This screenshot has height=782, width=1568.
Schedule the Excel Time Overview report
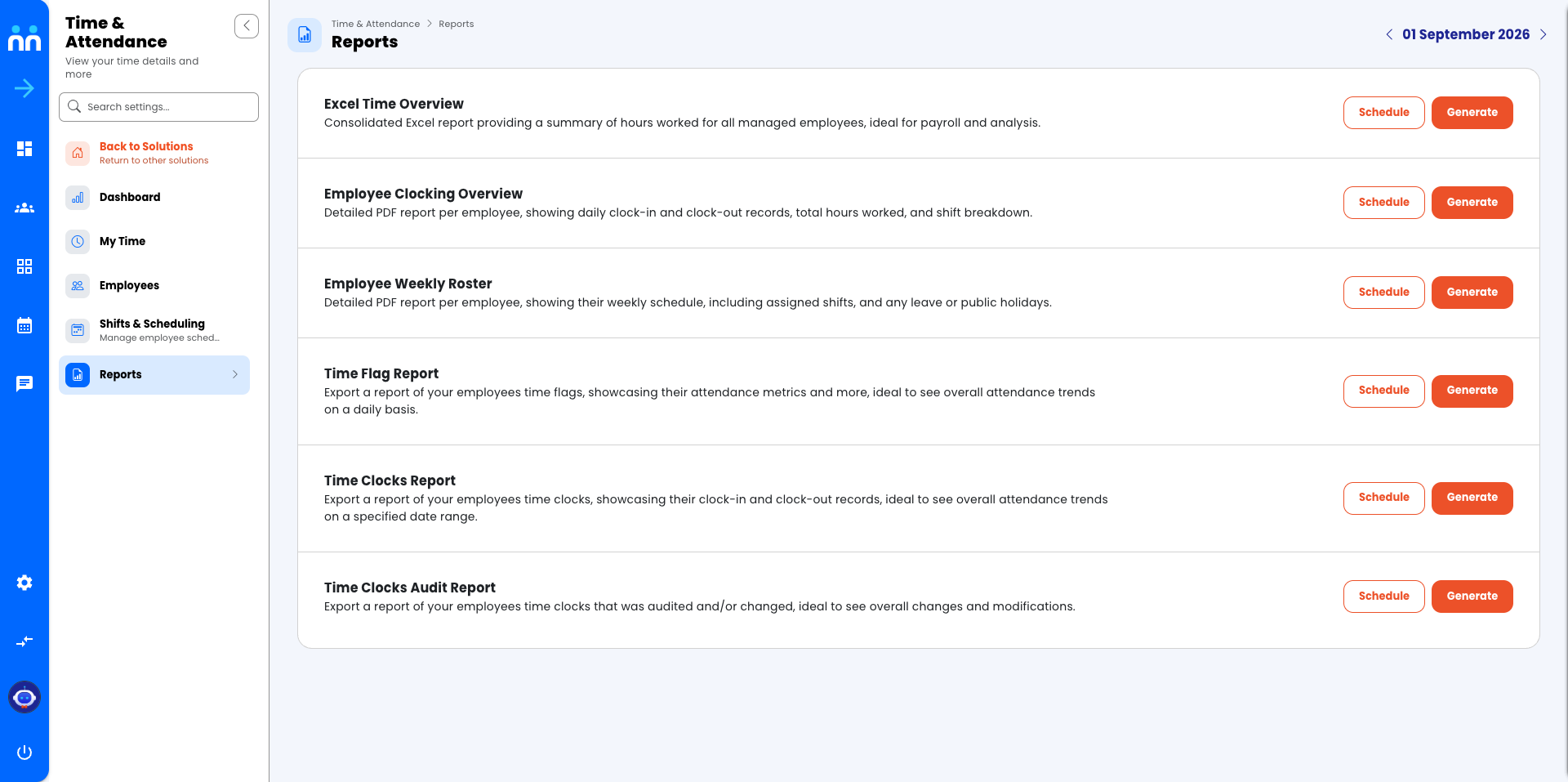tap(1383, 113)
